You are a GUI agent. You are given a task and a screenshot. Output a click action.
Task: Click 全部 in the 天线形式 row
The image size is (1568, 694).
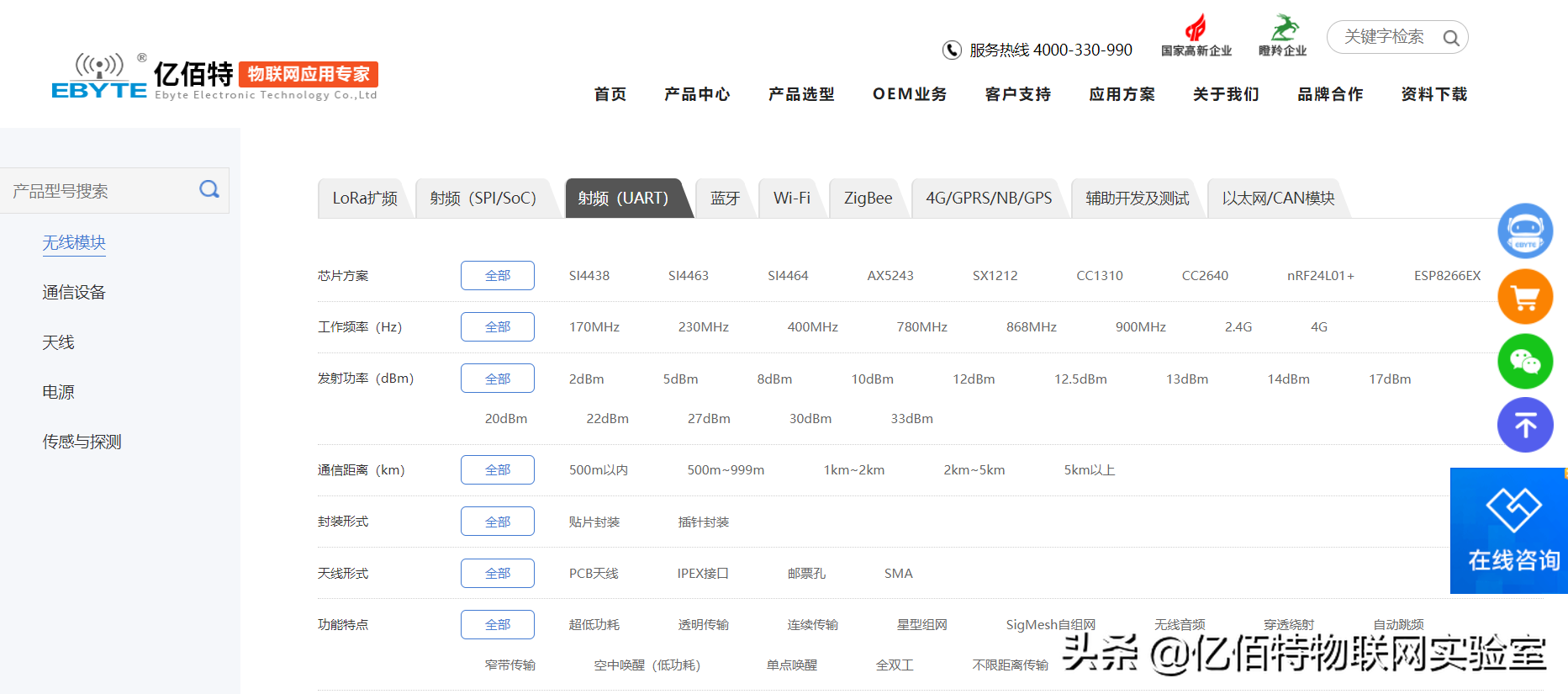(x=498, y=573)
